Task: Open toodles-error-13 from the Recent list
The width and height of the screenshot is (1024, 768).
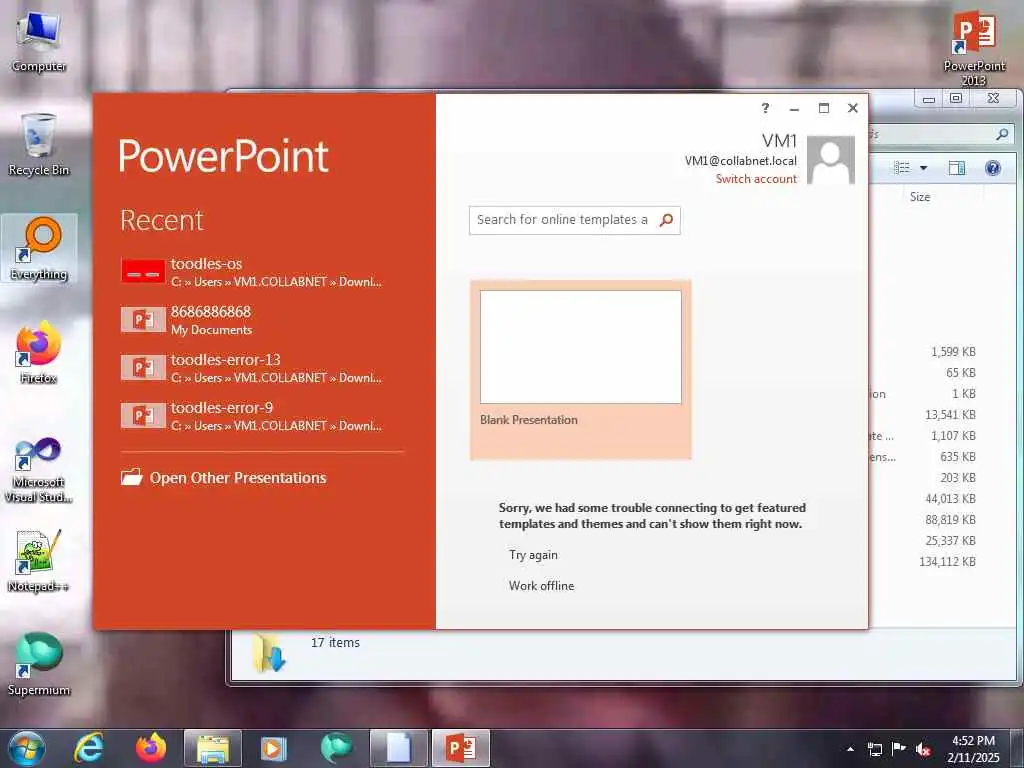Action: 261,368
